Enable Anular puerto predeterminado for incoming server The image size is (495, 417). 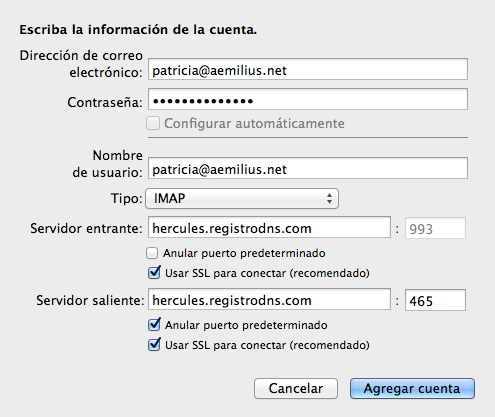[x=152, y=253]
